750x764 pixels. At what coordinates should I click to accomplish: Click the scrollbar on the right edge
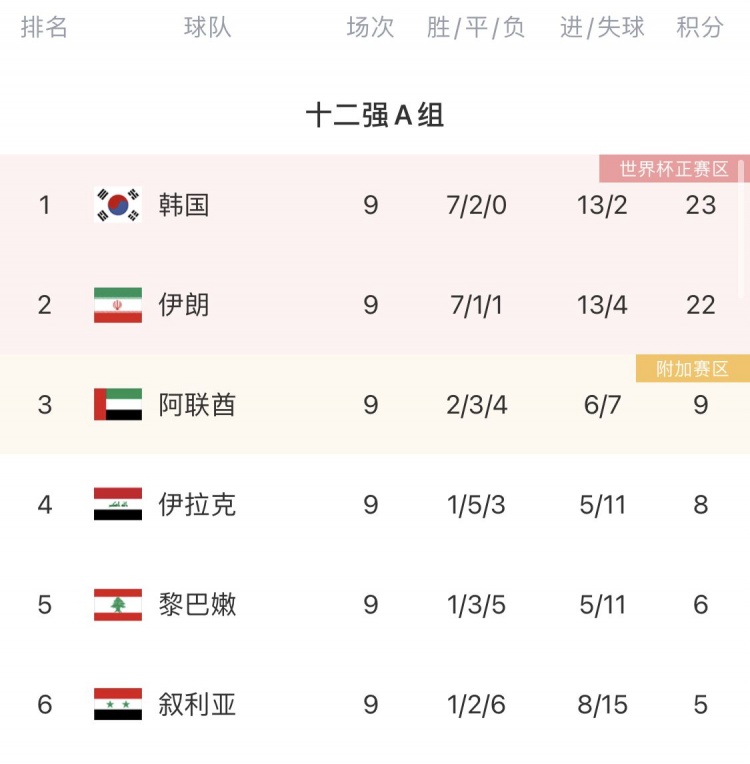(741, 229)
